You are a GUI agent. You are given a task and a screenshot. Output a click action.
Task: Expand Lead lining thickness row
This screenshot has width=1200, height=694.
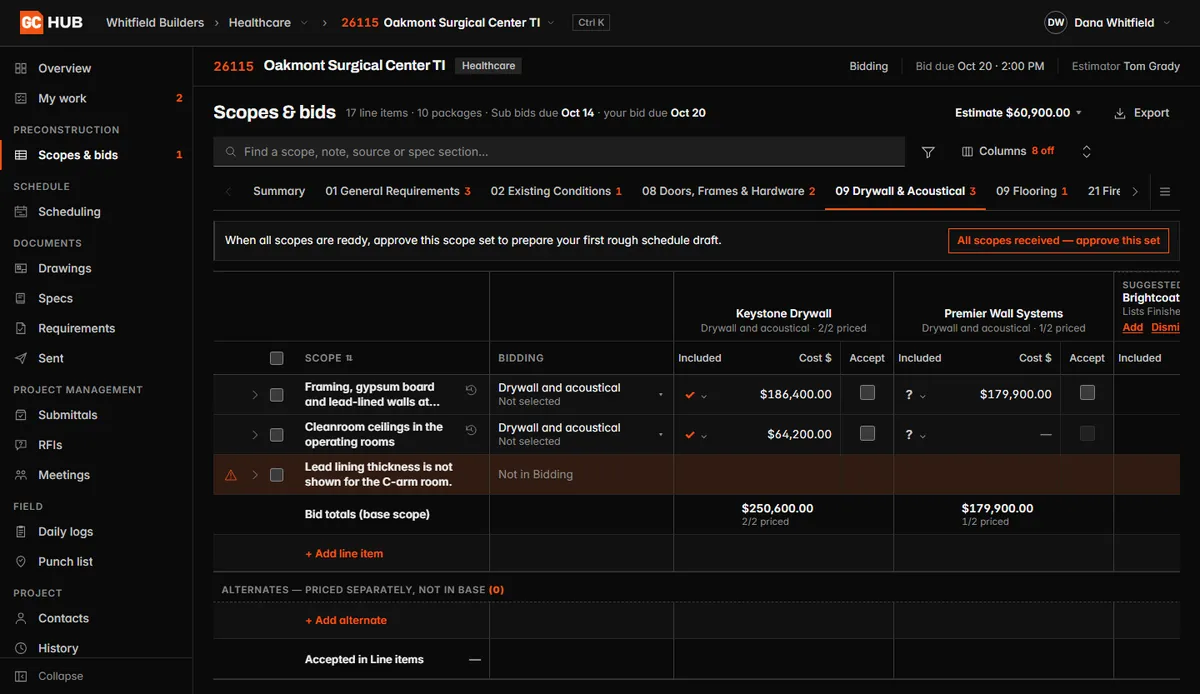click(255, 475)
